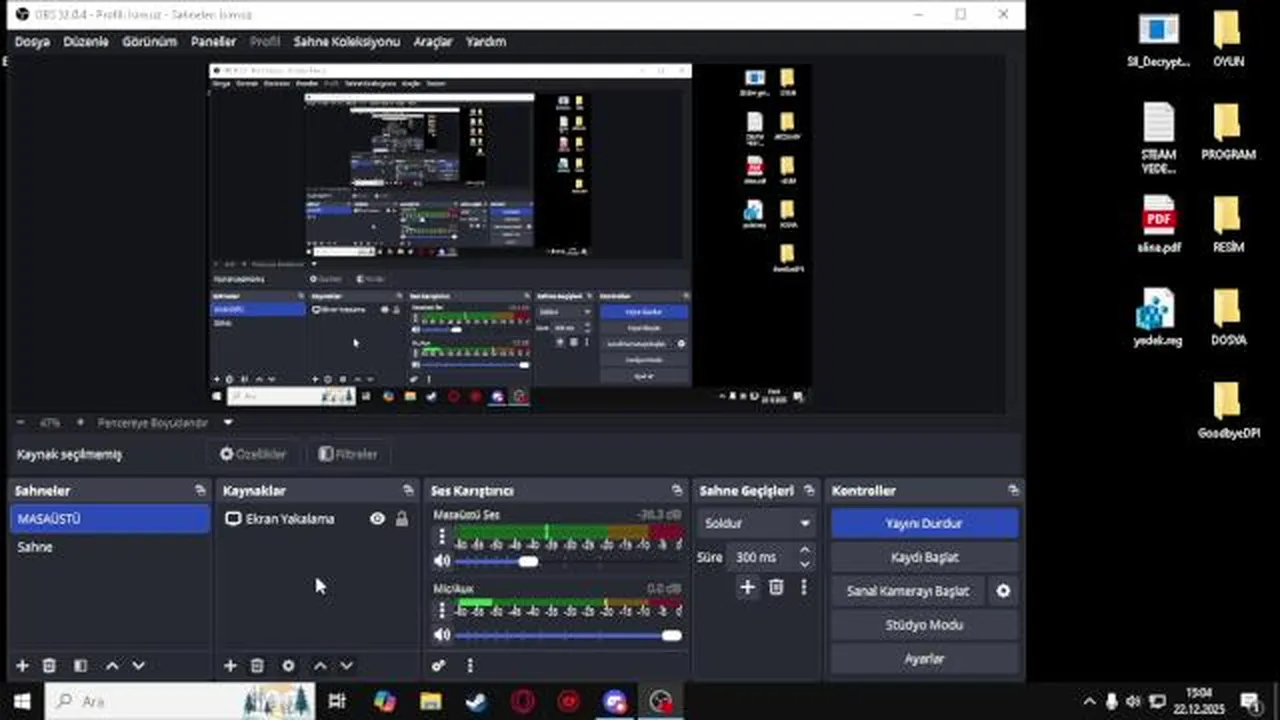The height and width of the screenshot is (720, 1280).
Task: Open the yedek.reg desktop file
Action: tap(1158, 319)
